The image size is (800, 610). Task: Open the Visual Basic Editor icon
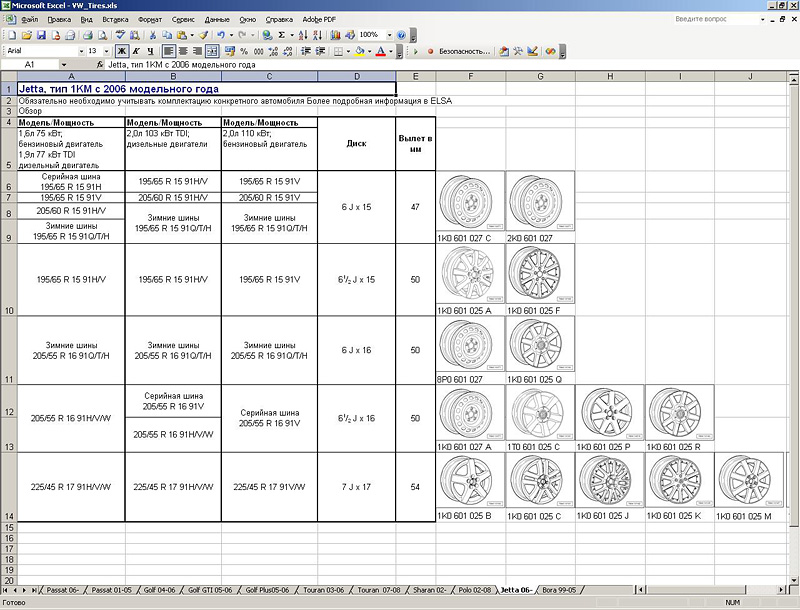click(x=504, y=51)
